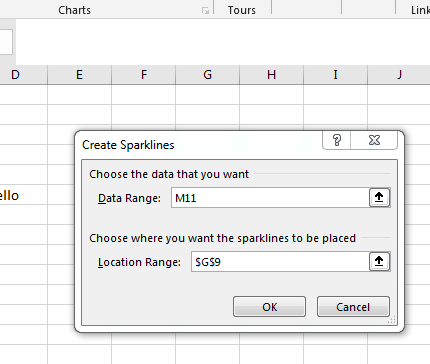Collapse dialog via Data Range selector icon
The width and height of the screenshot is (430, 364).
[x=379, y=198]
